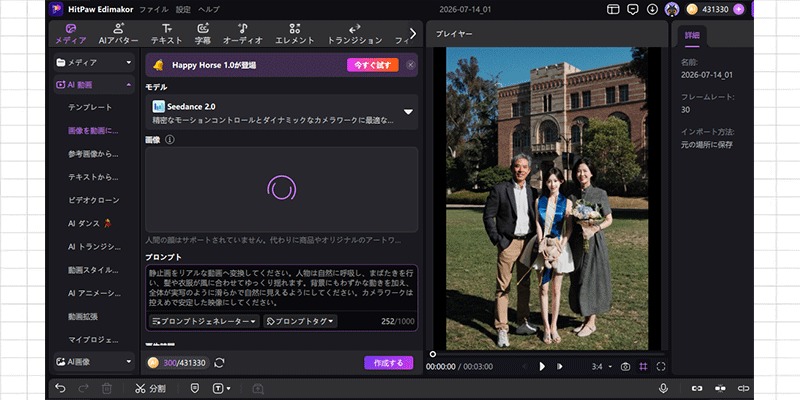
Task: Click into the プロンプト text box
Action: tap(282, 288)
